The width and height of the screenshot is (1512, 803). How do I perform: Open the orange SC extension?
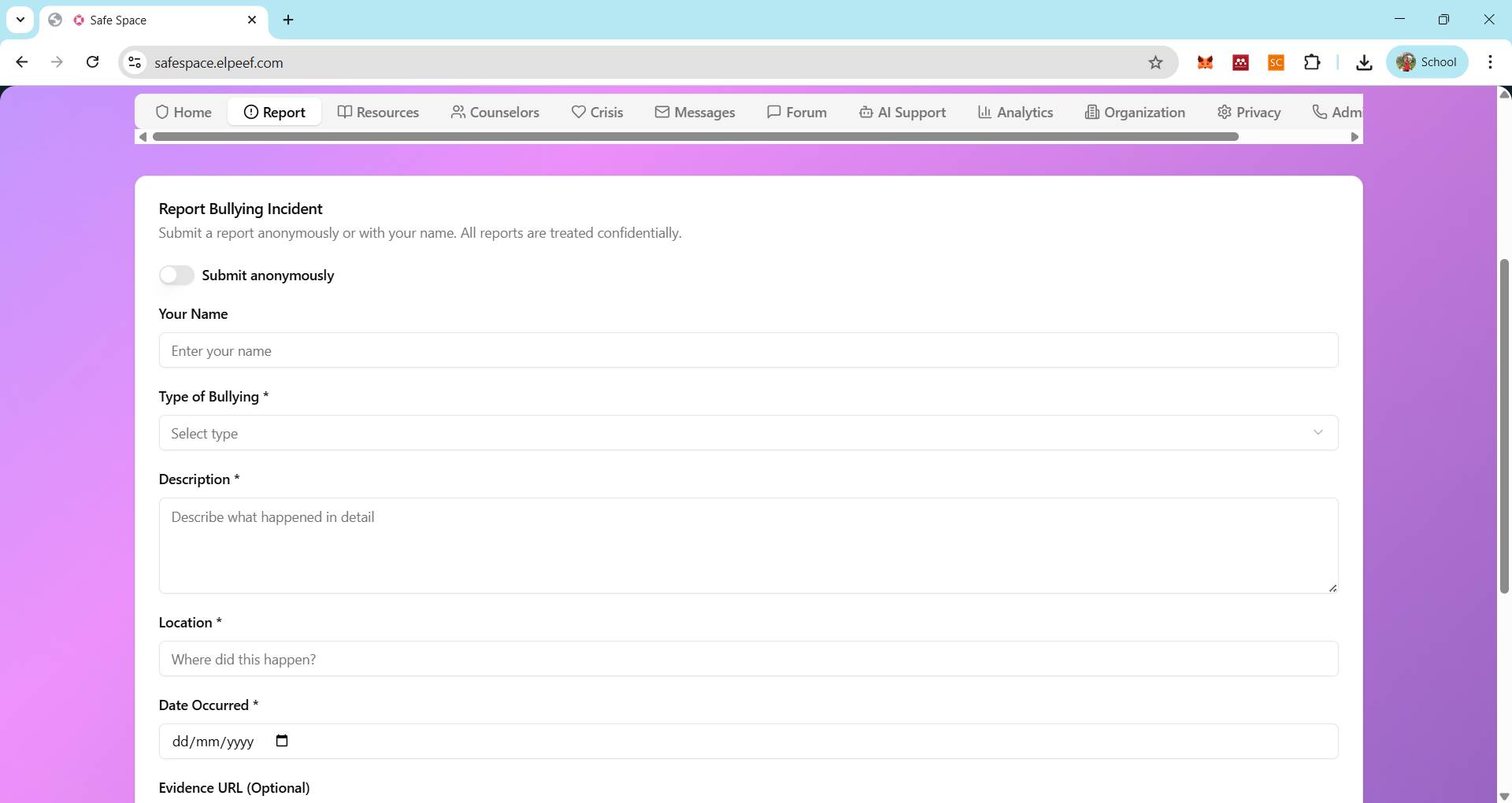point(1276,62)
